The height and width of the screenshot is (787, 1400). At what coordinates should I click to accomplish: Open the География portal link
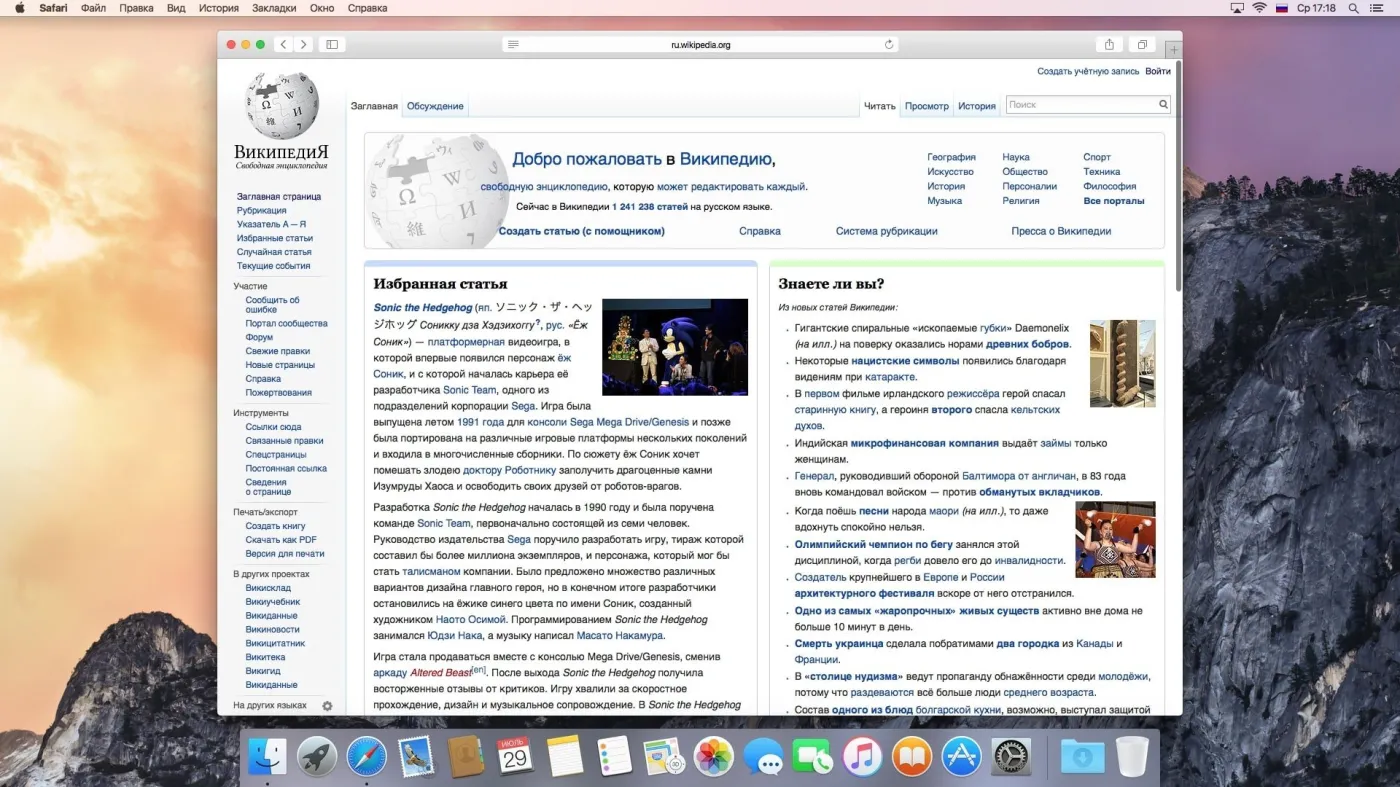coord(951,157)
